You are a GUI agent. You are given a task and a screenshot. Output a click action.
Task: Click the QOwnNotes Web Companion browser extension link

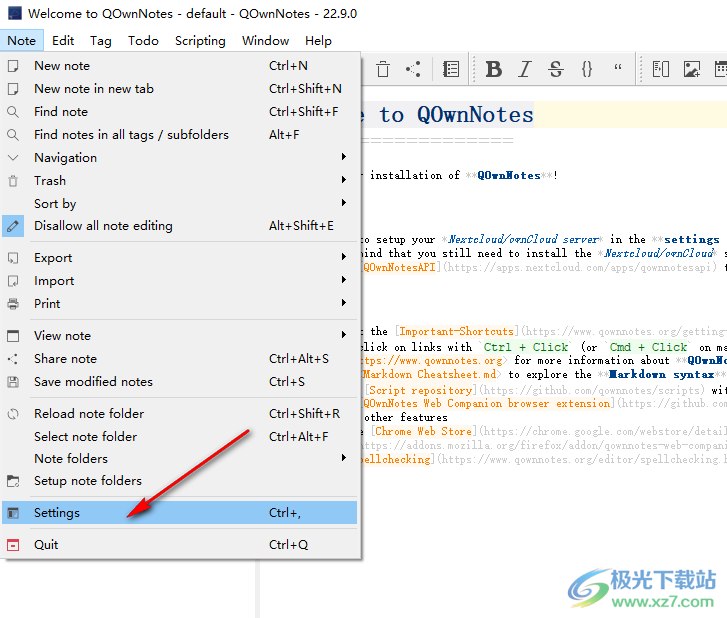(x=486, y=403)
